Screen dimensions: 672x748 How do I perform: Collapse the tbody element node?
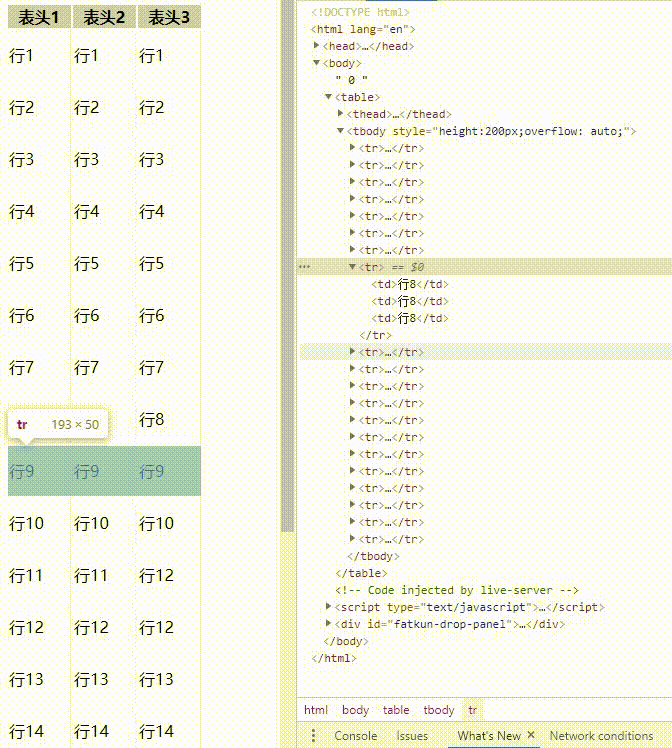pos(340,130)
